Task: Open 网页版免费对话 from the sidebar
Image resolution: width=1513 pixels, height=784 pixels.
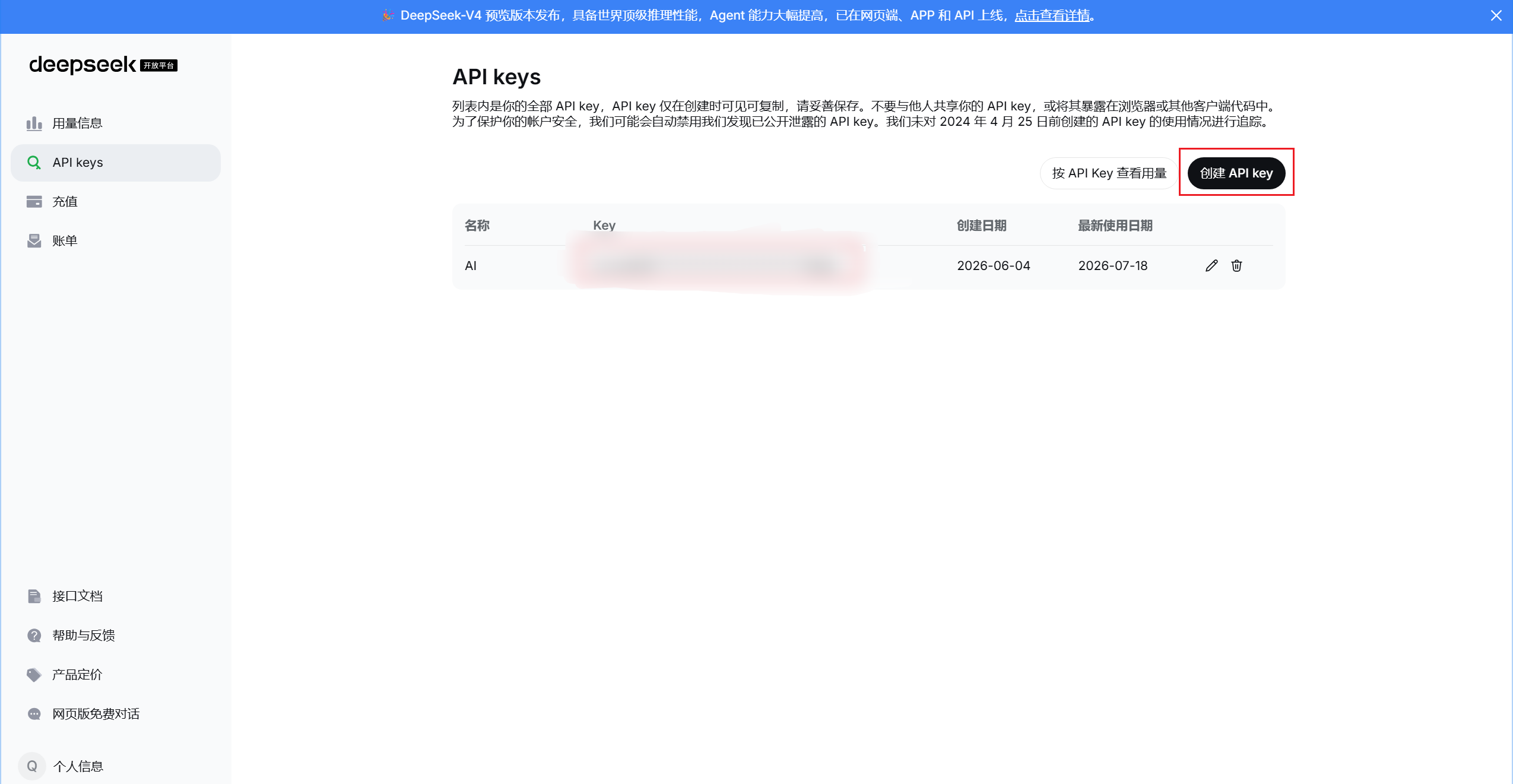Action: 116,714
